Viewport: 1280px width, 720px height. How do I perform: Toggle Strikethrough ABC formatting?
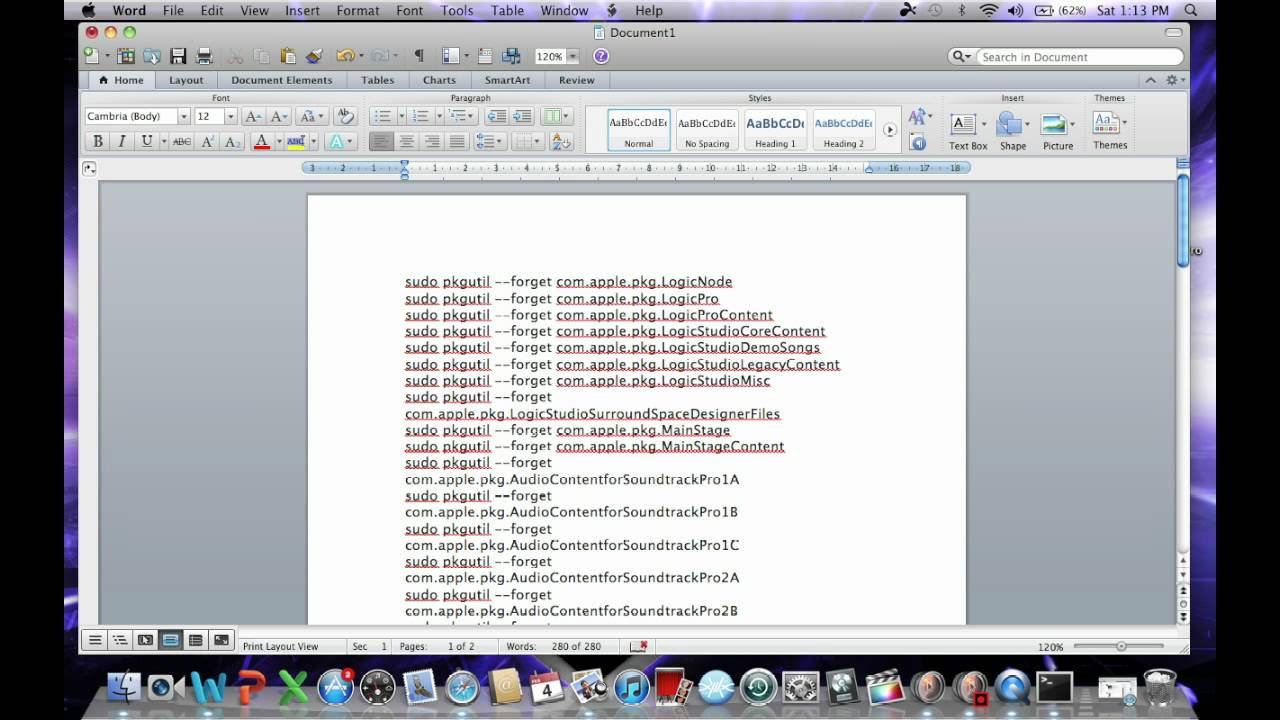pos(181,142)
